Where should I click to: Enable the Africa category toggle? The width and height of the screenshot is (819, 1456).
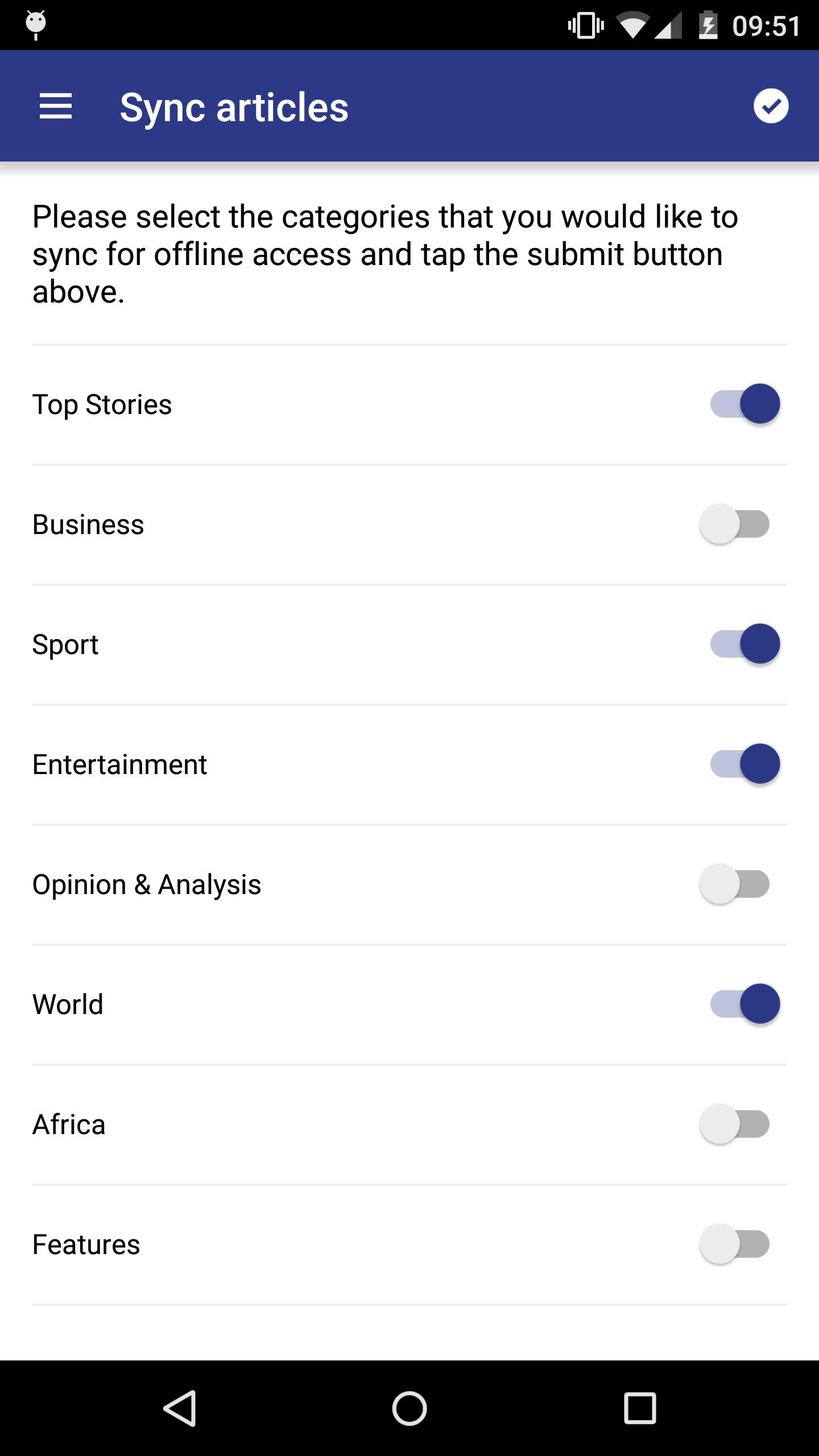pyautogui.click(x=734, y=1124)
